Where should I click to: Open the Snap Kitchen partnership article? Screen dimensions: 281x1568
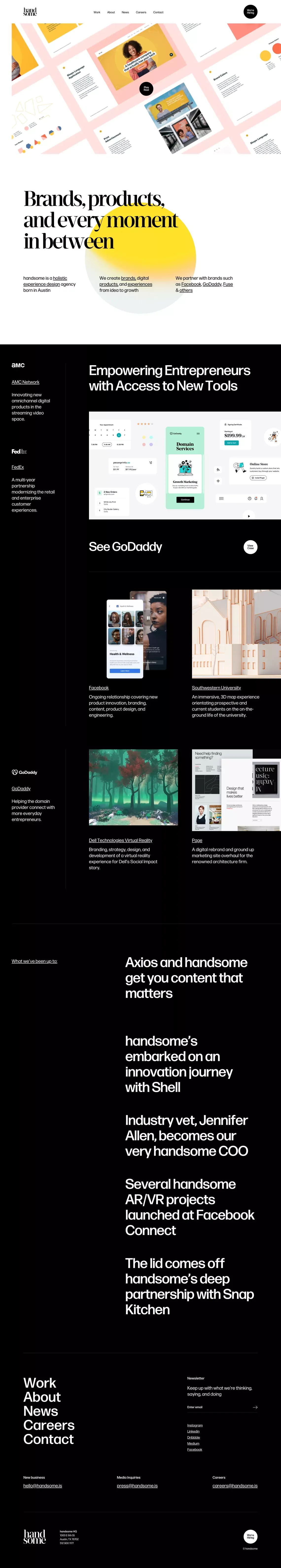190,1286
